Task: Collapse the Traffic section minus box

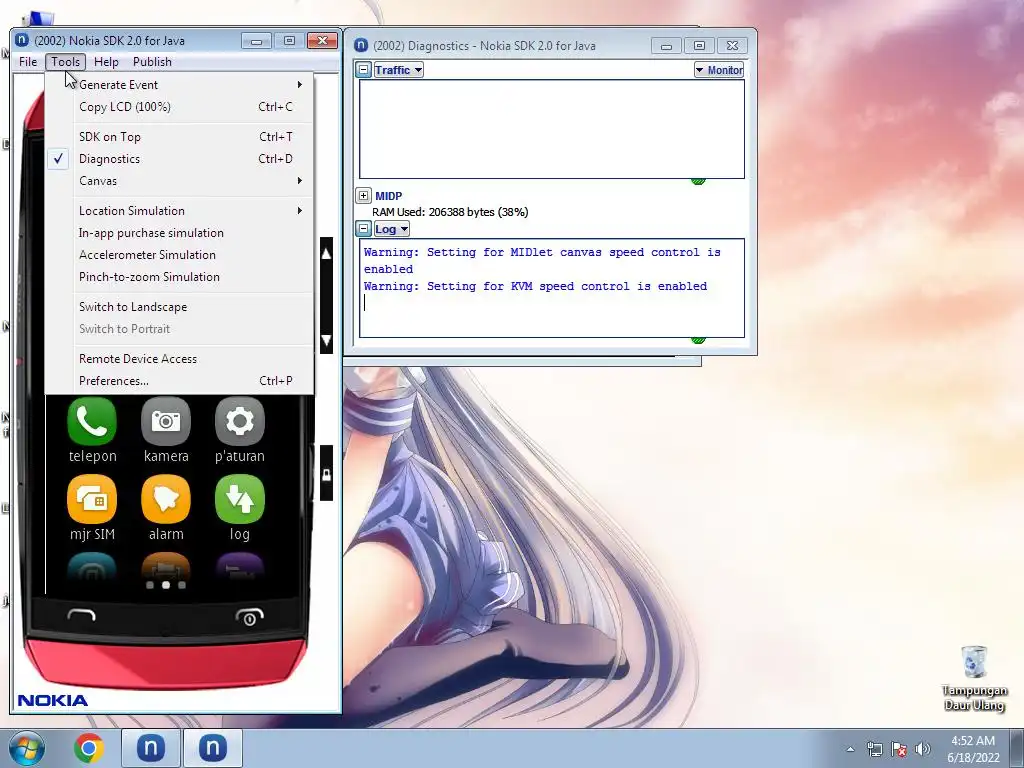Action: pos(364,70)
